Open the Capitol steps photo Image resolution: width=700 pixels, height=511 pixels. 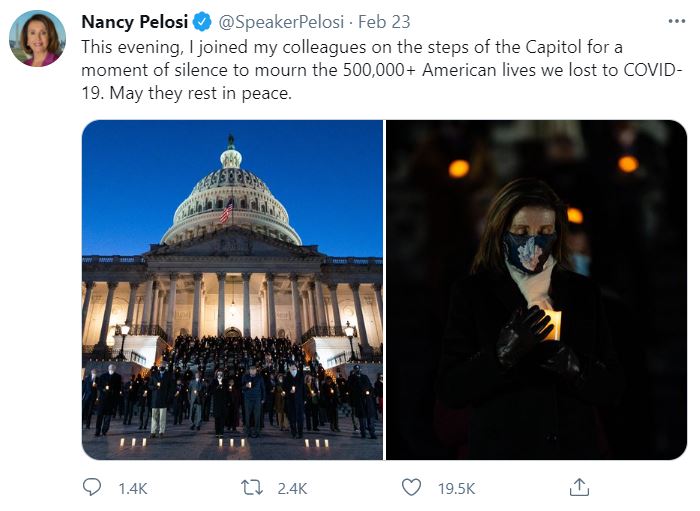coord(232,290)
